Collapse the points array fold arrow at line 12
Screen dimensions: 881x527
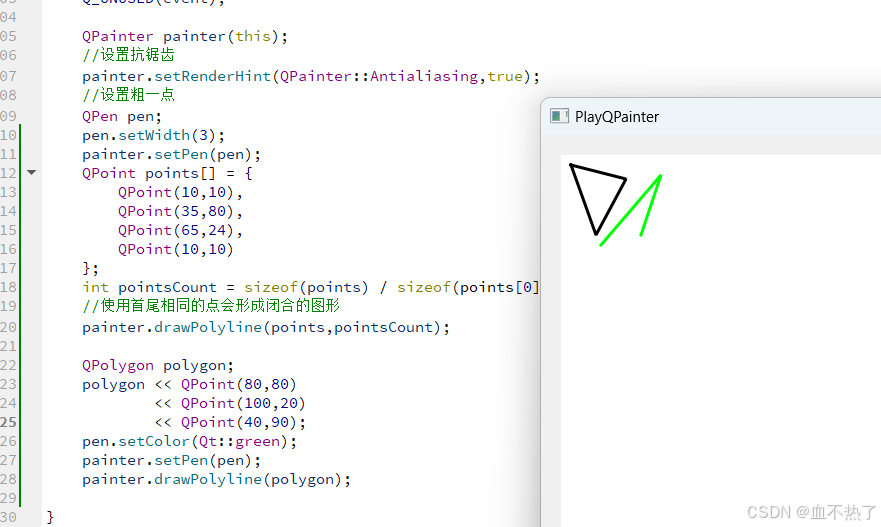31,172
